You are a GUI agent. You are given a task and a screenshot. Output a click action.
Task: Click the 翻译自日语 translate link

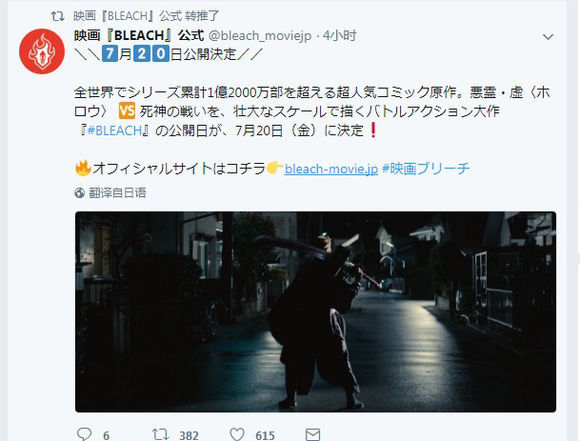coord(118,193)
